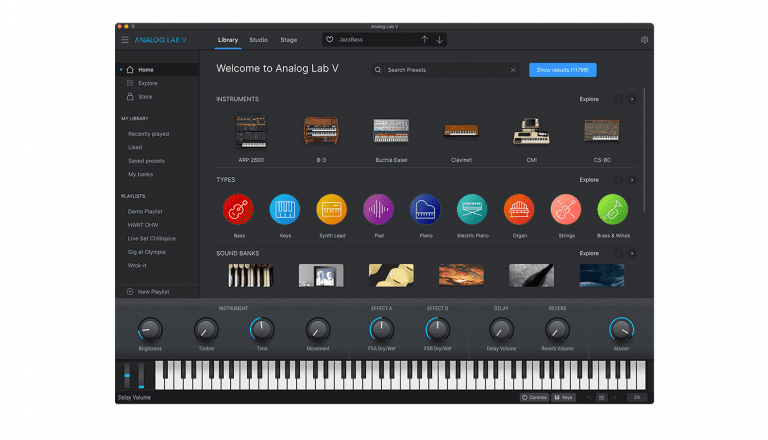
Task: Click the Brightness knob
Action: coord(150,329)
